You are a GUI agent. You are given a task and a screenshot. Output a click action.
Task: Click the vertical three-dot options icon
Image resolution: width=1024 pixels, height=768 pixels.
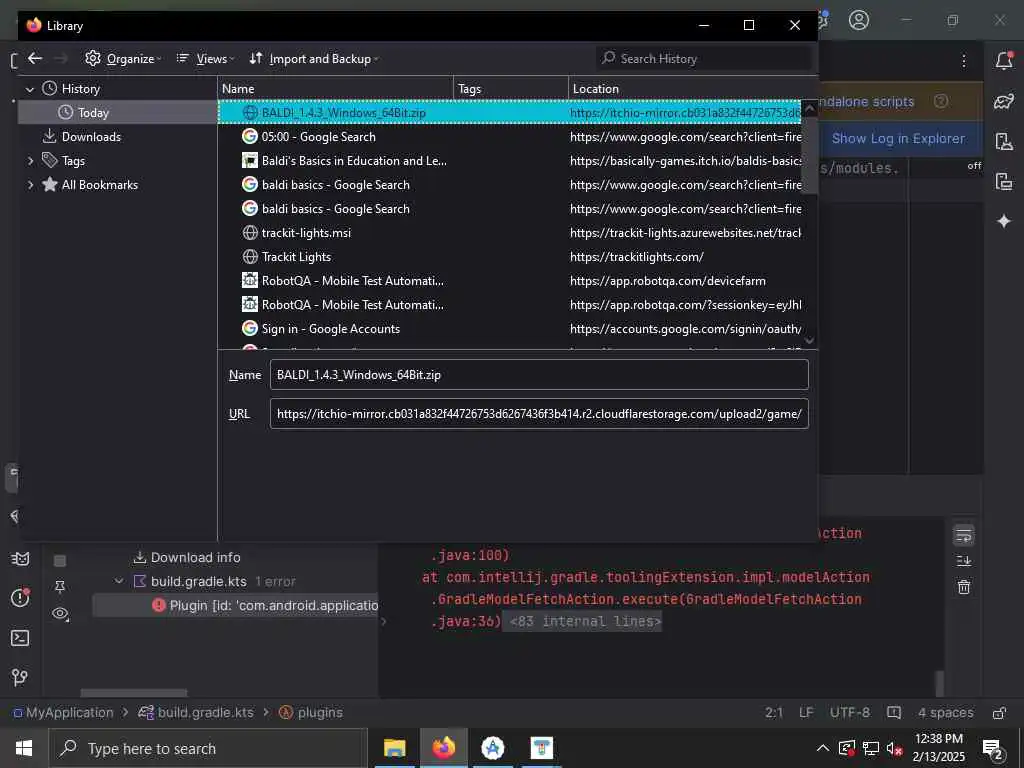(x=964, y=61)
